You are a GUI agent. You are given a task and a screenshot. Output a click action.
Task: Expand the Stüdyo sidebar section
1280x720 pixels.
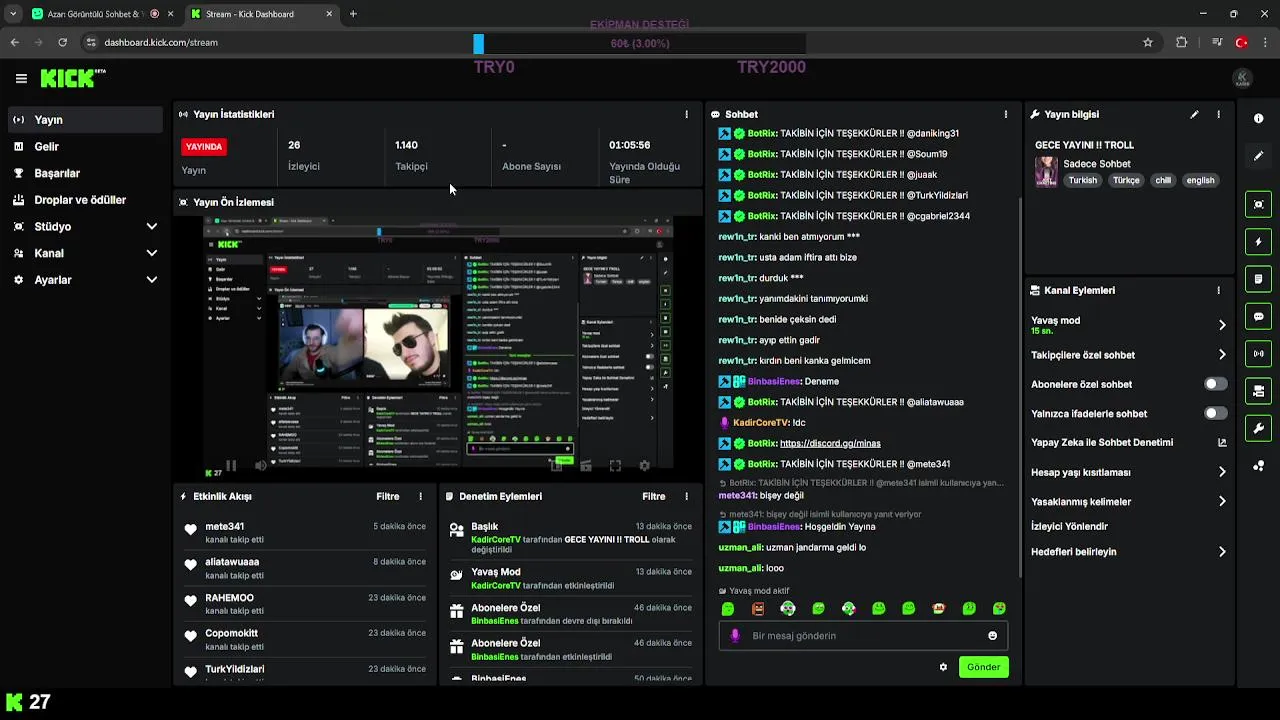click(85, 227)
